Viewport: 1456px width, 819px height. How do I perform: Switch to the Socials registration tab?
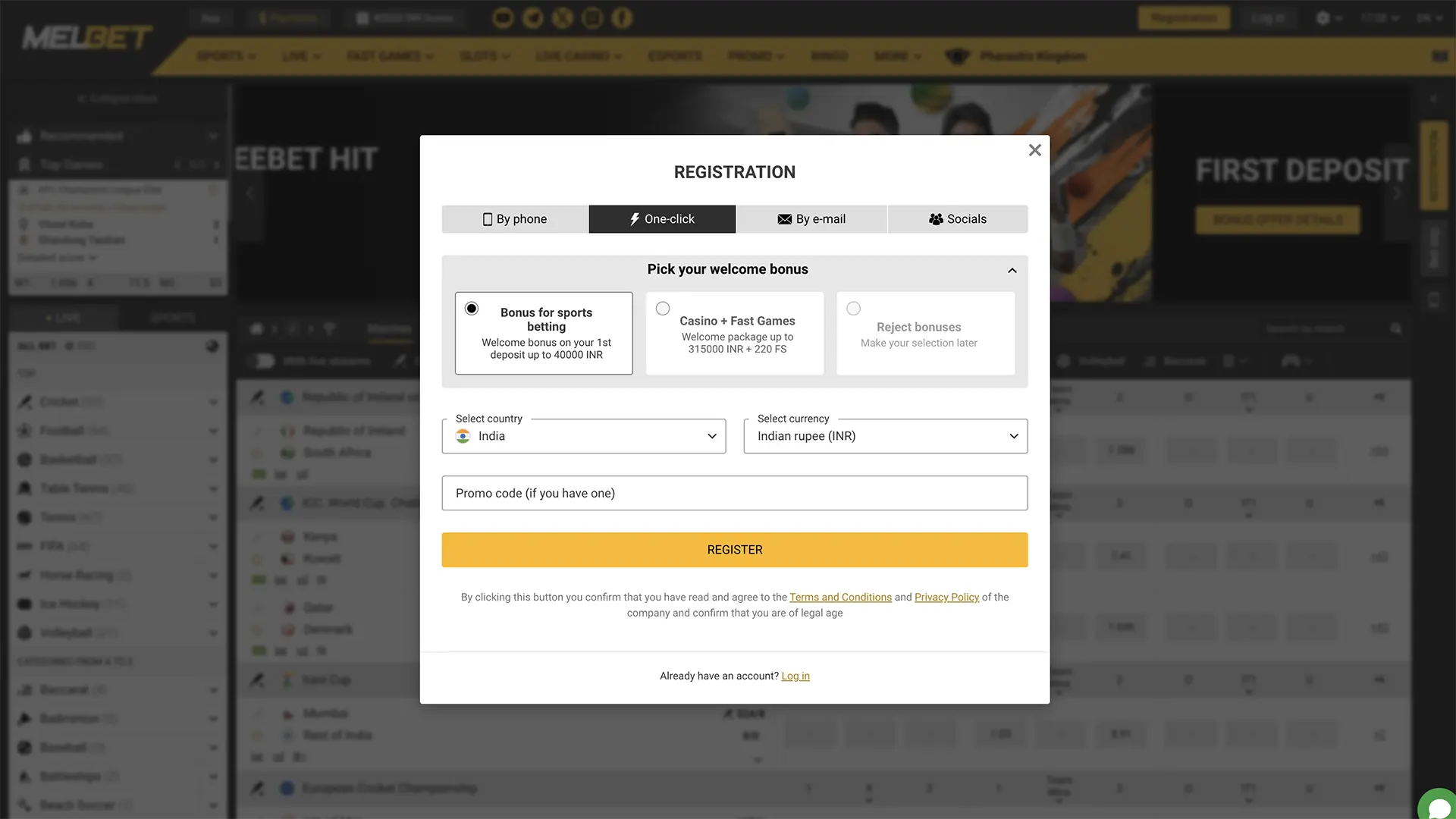click(x=958, y=218)
